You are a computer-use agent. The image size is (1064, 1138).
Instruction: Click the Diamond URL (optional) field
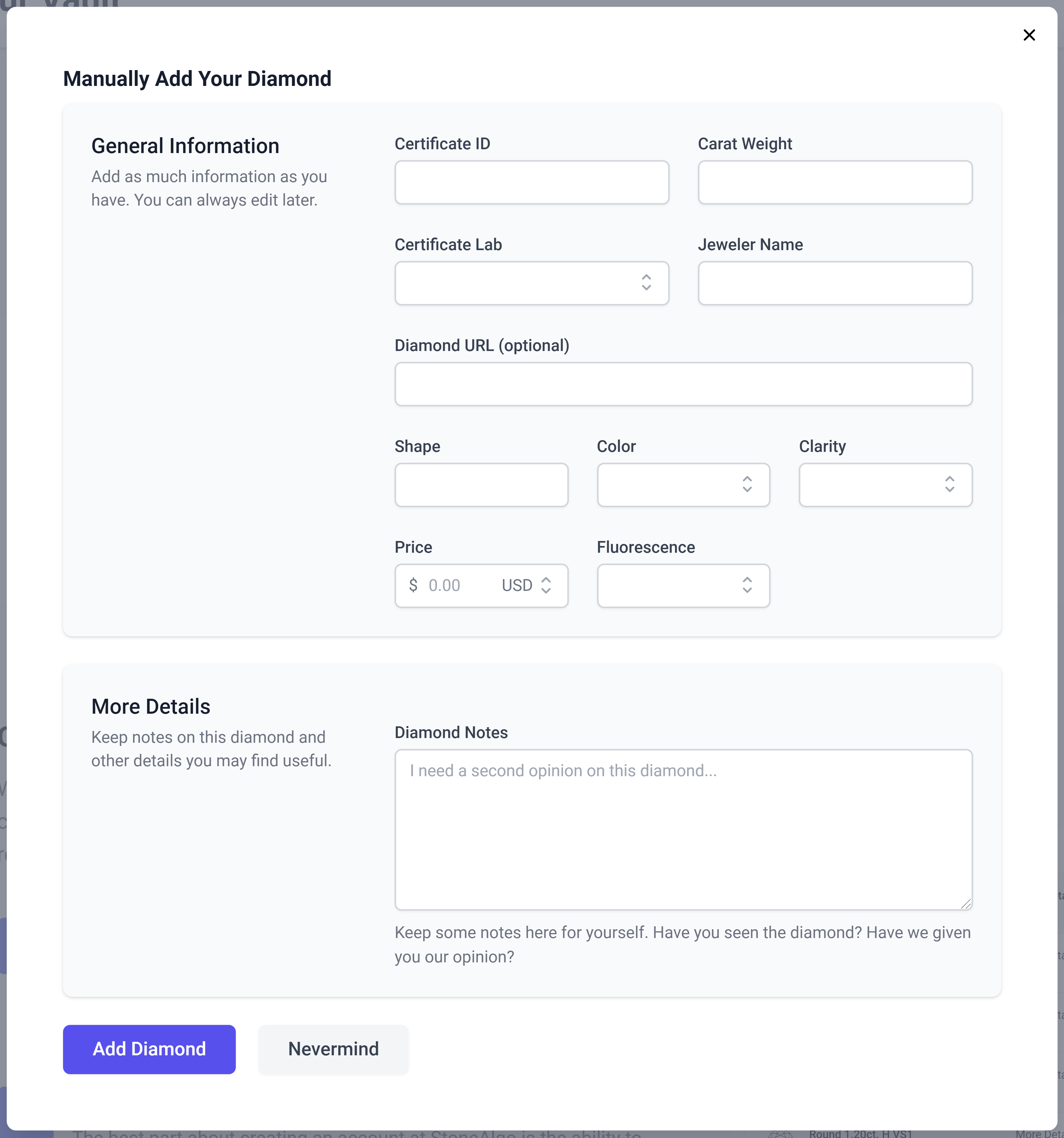click(x=683, y=384)
